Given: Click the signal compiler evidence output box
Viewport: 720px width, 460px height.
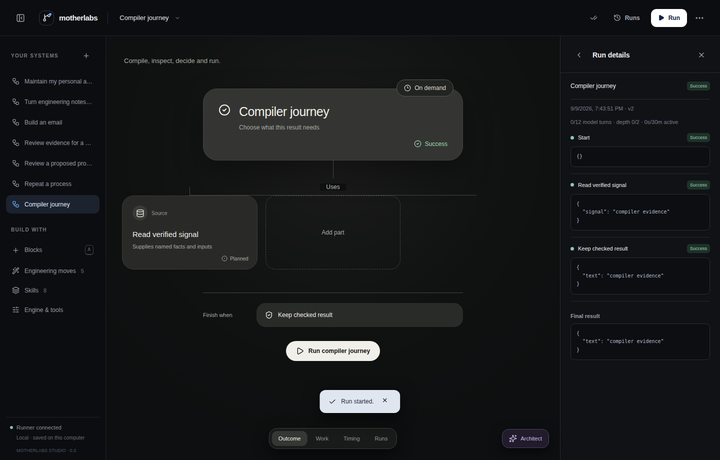Looking at the screenshot, I should [x=640, y=212].
